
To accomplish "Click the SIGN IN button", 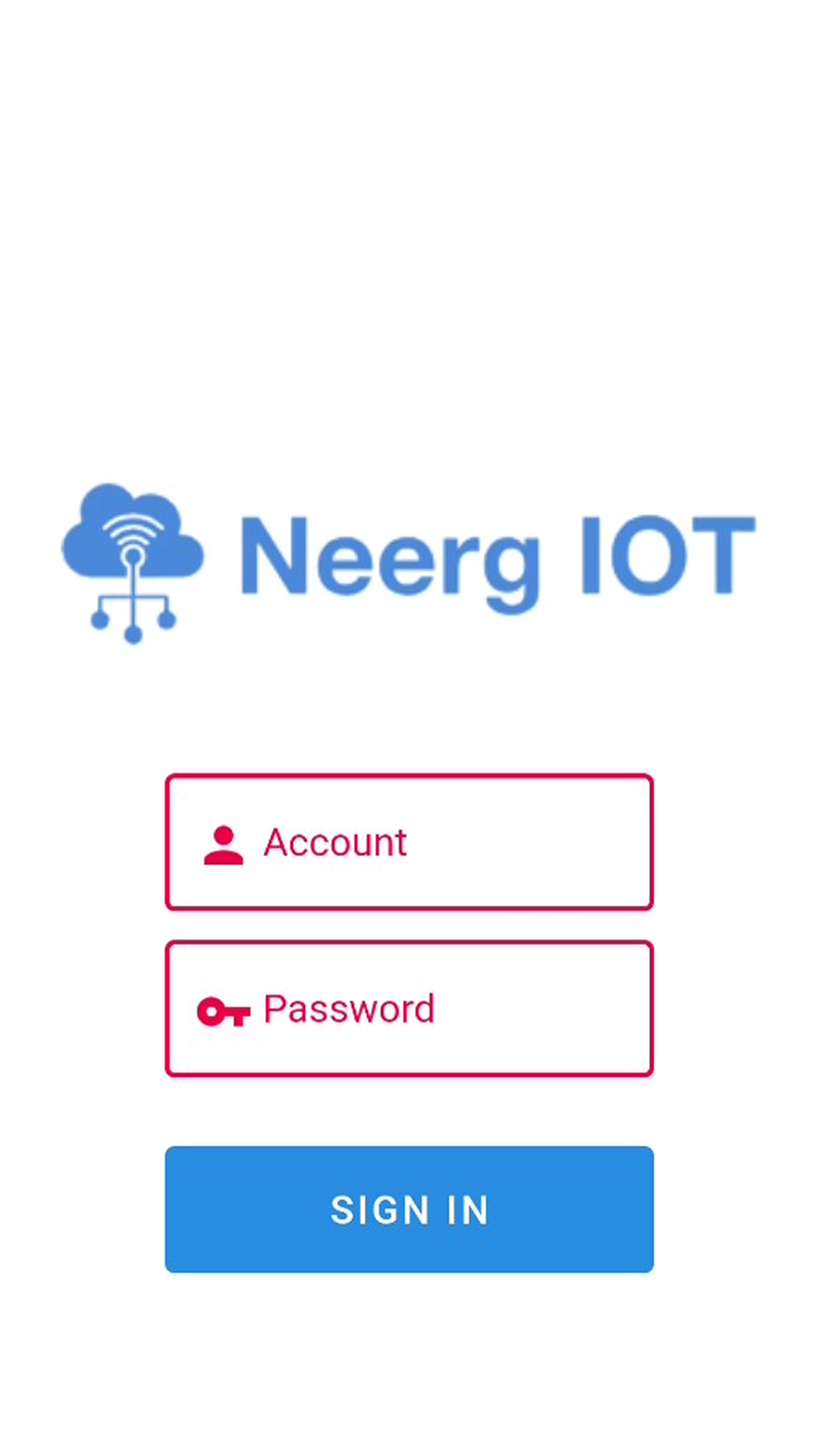I will click(409, 1210).
